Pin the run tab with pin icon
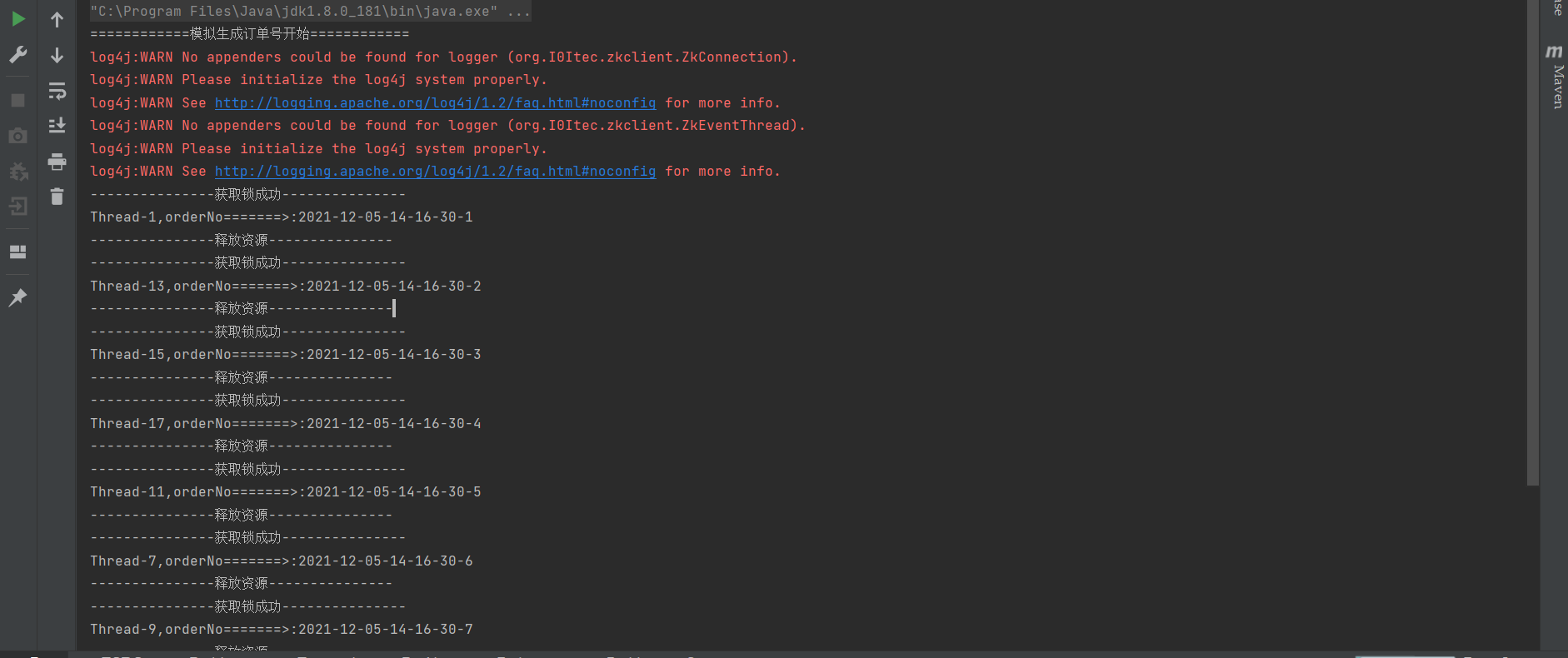This screenshot has height=658, width=1568. 17,297
